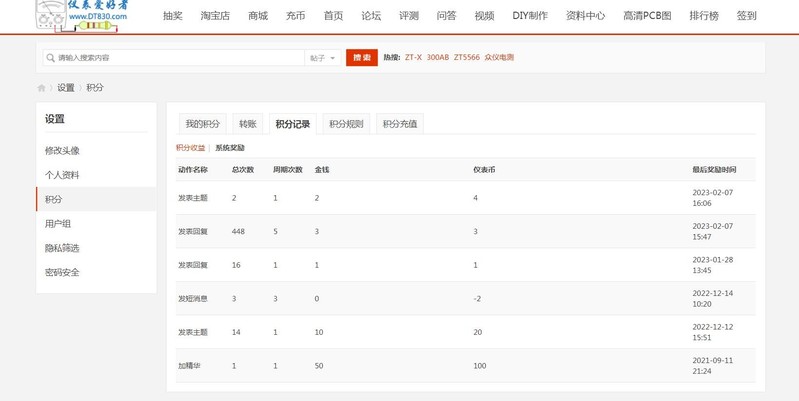Open the 抽奖 nav item
This screenshot has height=401, width=799.
tap(173, 16)
